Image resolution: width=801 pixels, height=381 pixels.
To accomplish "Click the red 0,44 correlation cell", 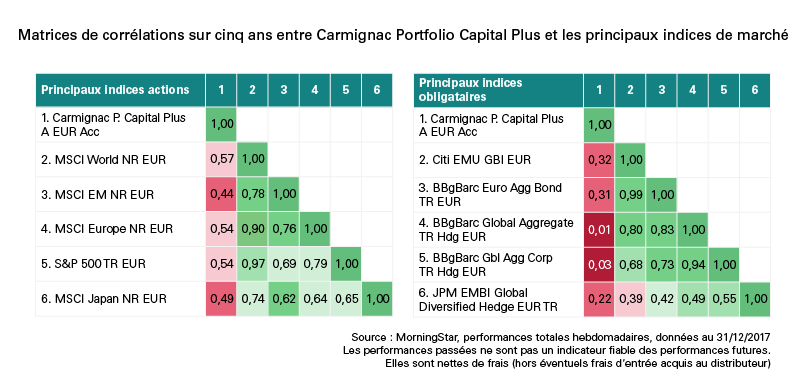I will point(221,195).
